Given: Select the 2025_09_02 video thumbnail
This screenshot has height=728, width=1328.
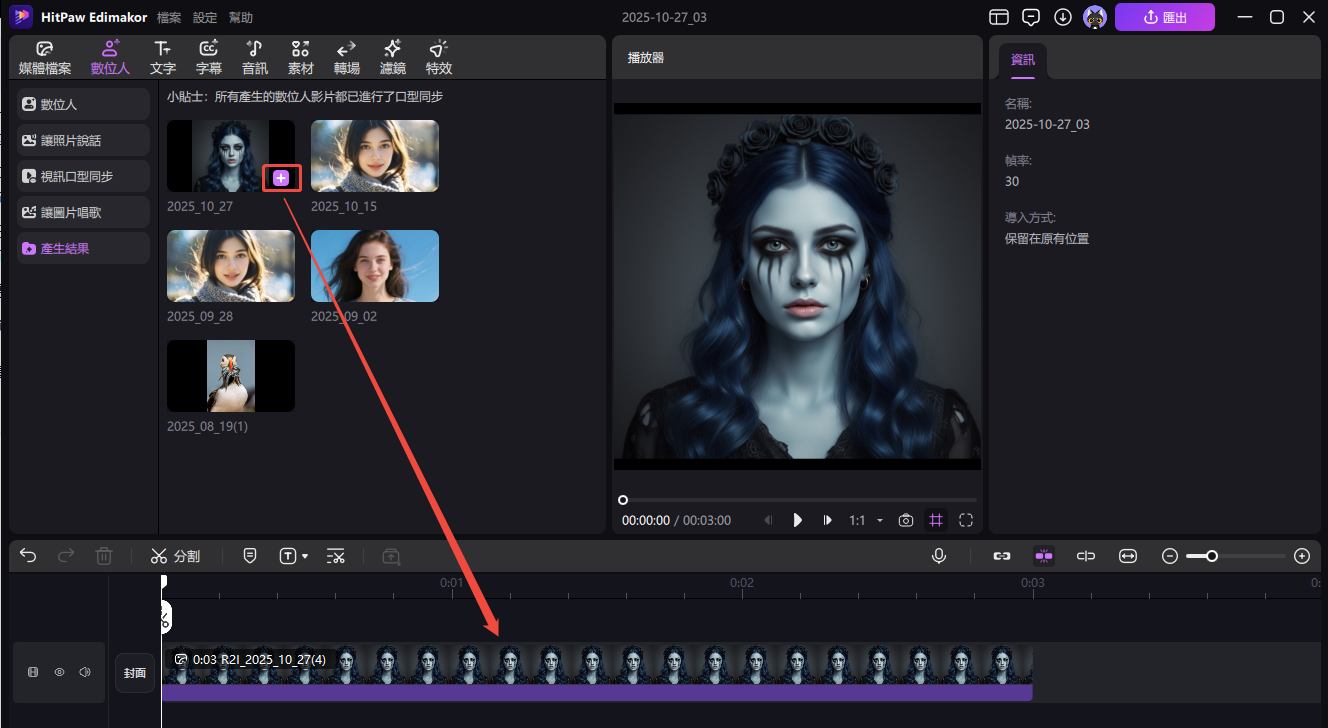Looking at the screenshot, I should coord(374,266).
